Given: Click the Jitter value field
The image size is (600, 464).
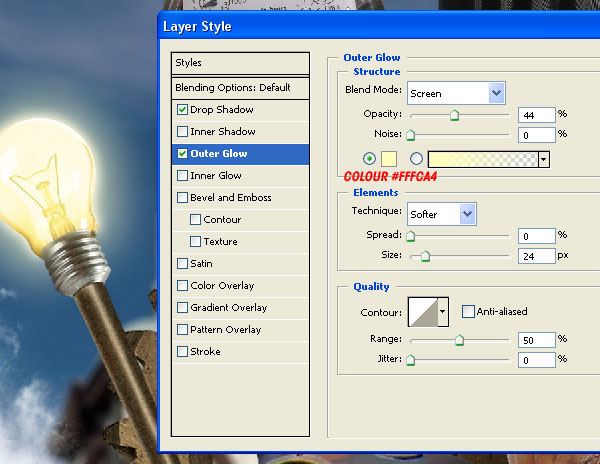Looking at the screenshot, I should [536, 360].
